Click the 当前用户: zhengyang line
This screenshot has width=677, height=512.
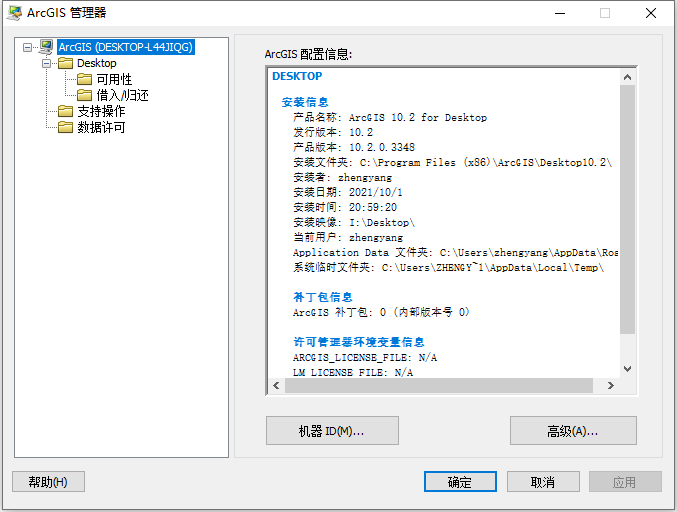pyautogui.click(x=348, y=237)
